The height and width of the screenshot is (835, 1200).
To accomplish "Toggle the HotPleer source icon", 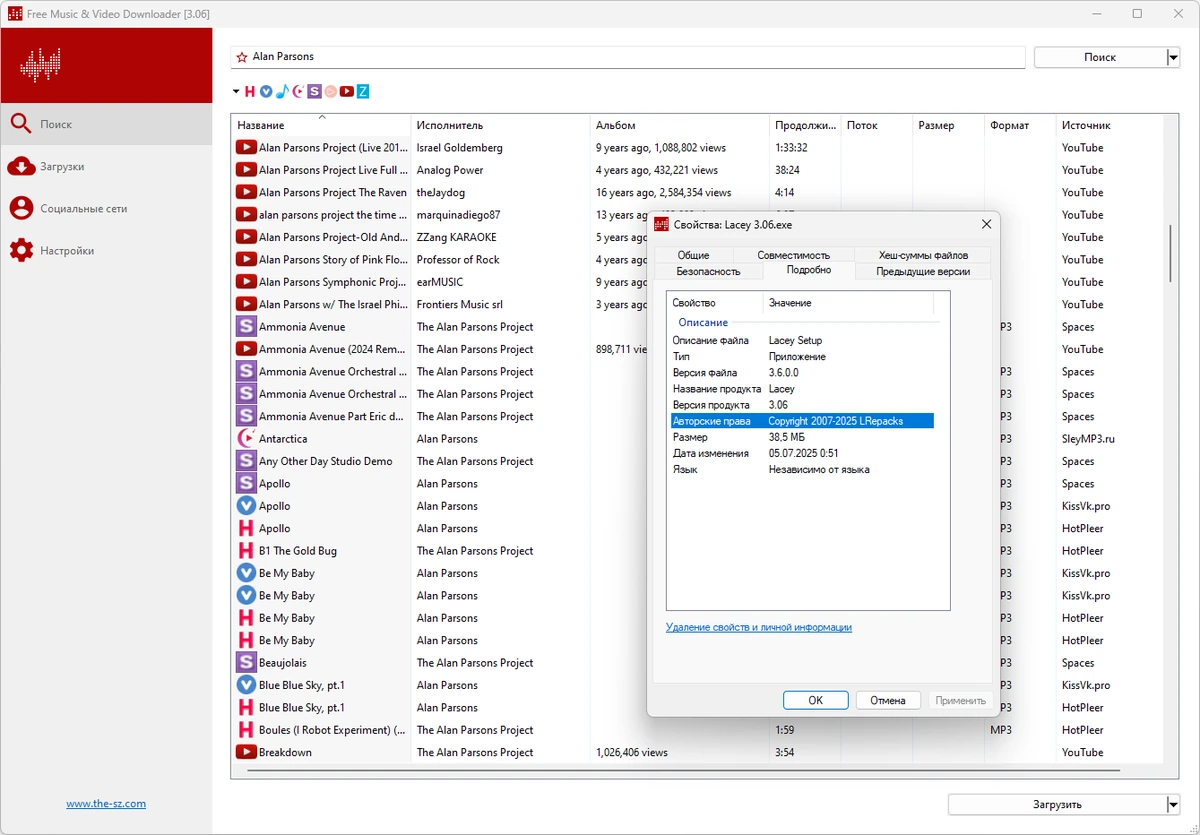I will pyautogui.click(x=250, y=91).
